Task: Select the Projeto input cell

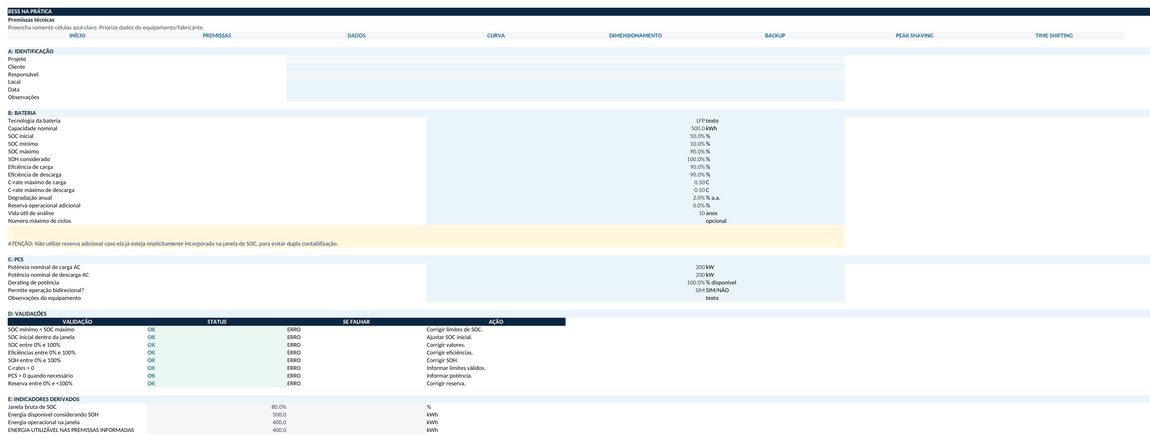Action: 565,59
